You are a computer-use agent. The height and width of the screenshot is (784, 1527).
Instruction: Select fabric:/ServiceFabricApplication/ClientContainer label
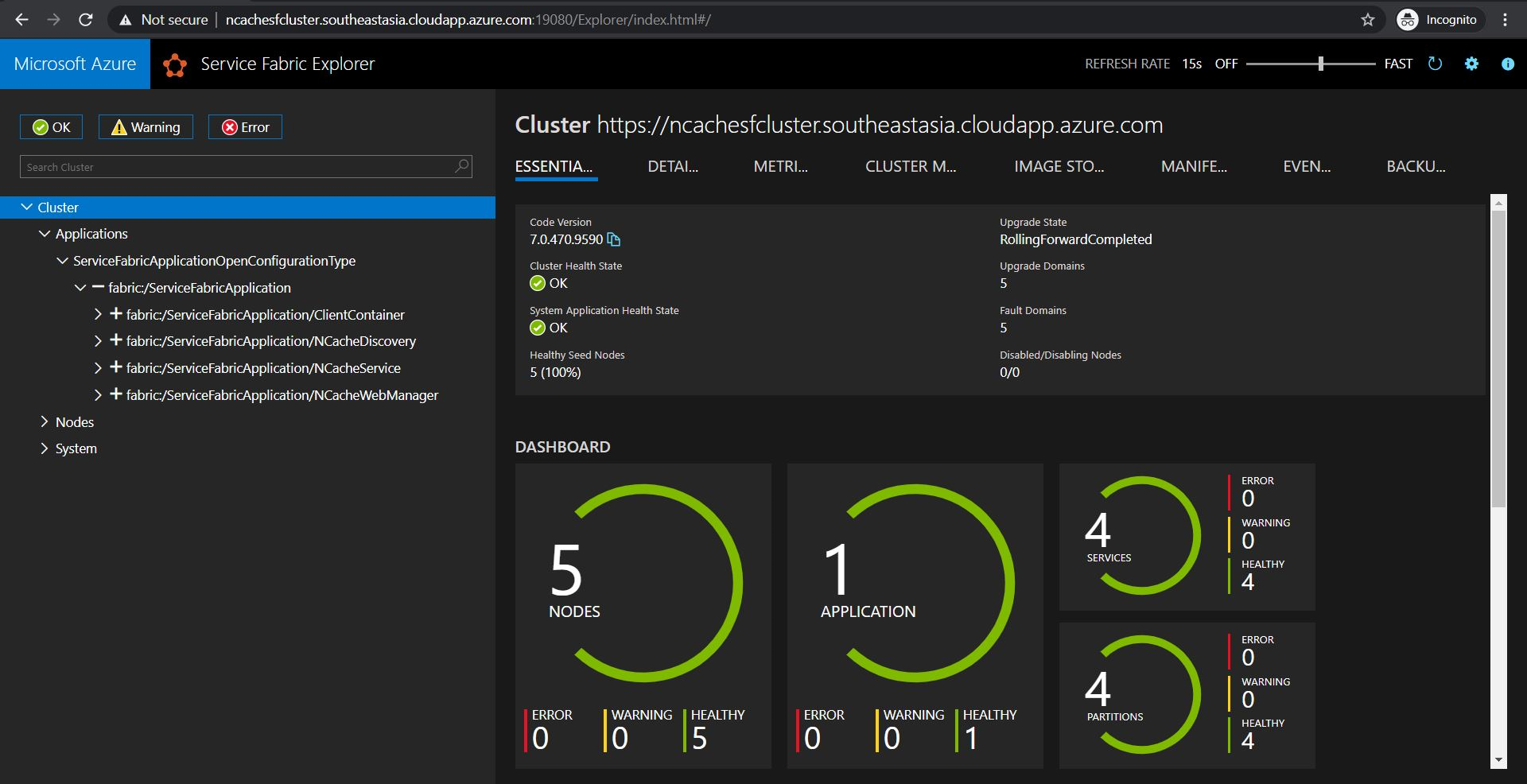tap(266, 315)
